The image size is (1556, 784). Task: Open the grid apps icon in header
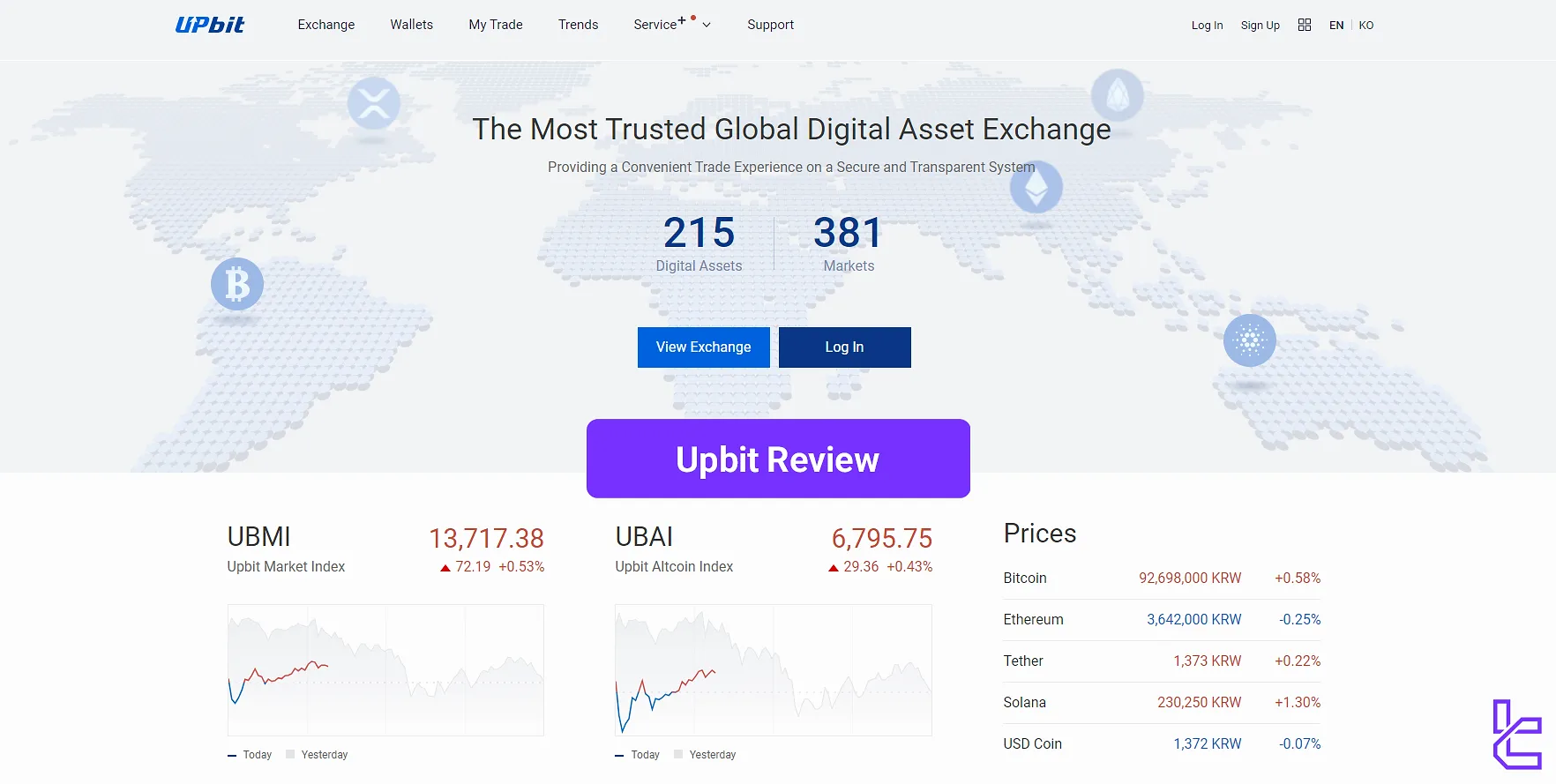(x=1305, y=25)
